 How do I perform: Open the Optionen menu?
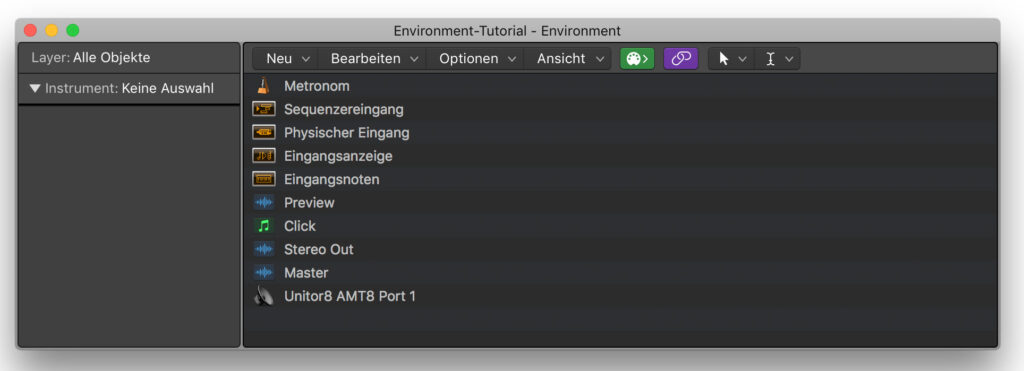(477, 59)
